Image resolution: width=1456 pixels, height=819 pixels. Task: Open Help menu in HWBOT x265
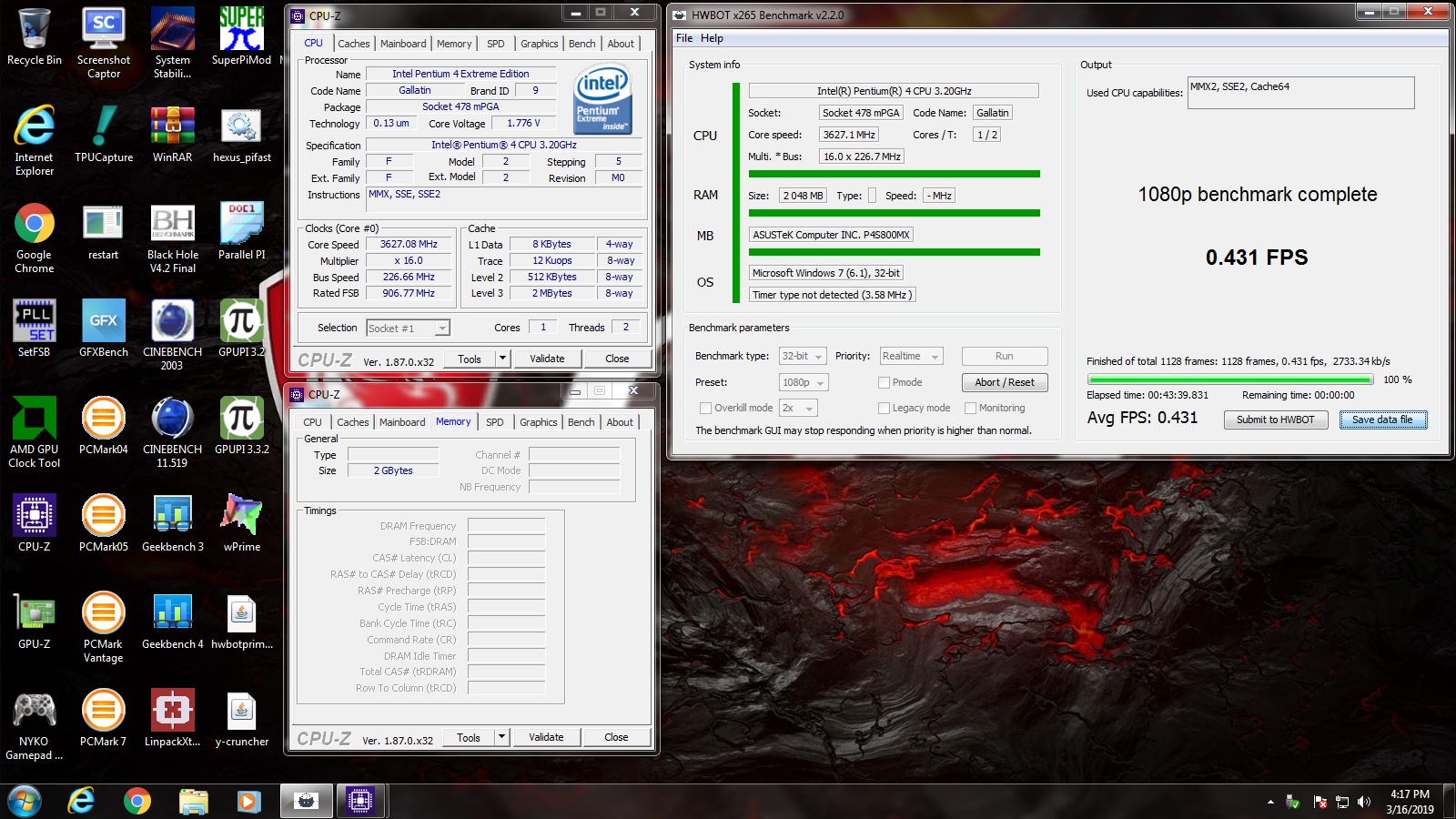pyautogui.click(x=712, y=38)
